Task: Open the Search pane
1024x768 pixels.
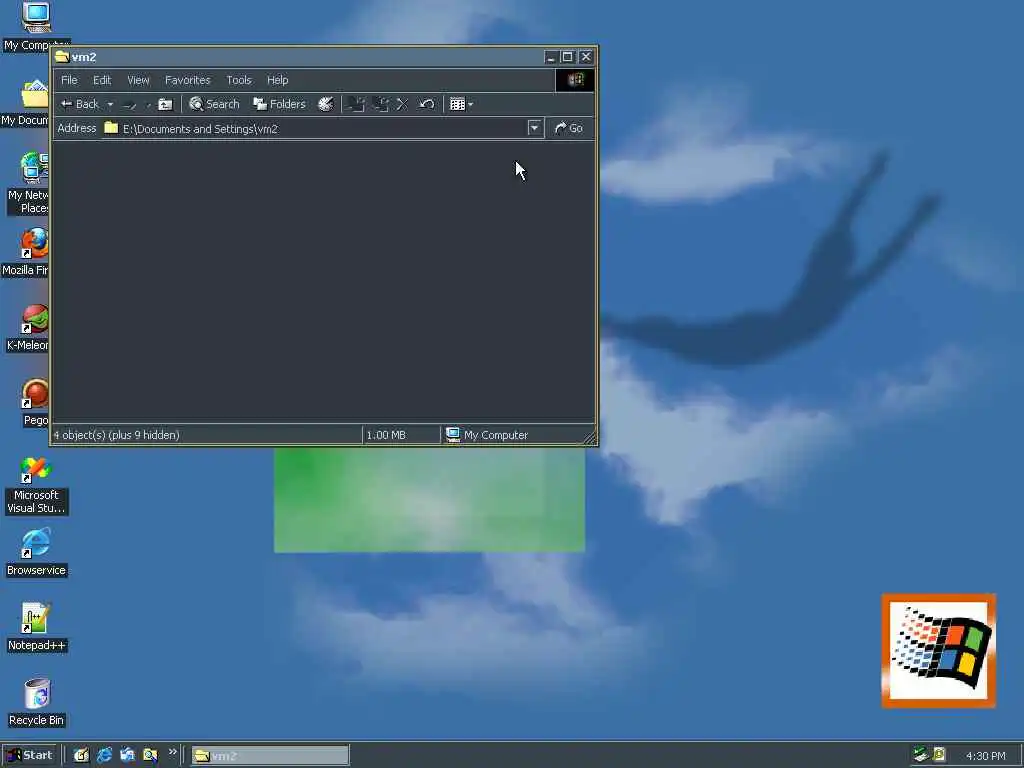Action: click(214, 104)
